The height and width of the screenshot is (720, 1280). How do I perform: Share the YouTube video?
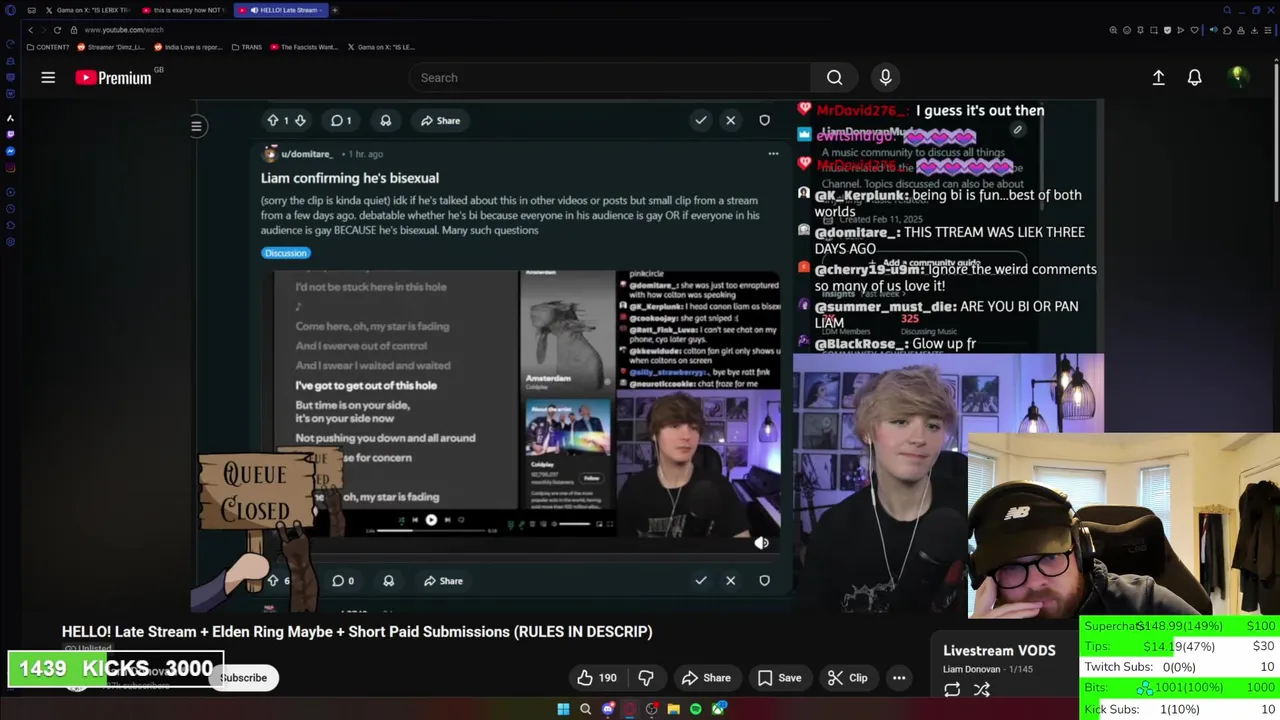706,678
